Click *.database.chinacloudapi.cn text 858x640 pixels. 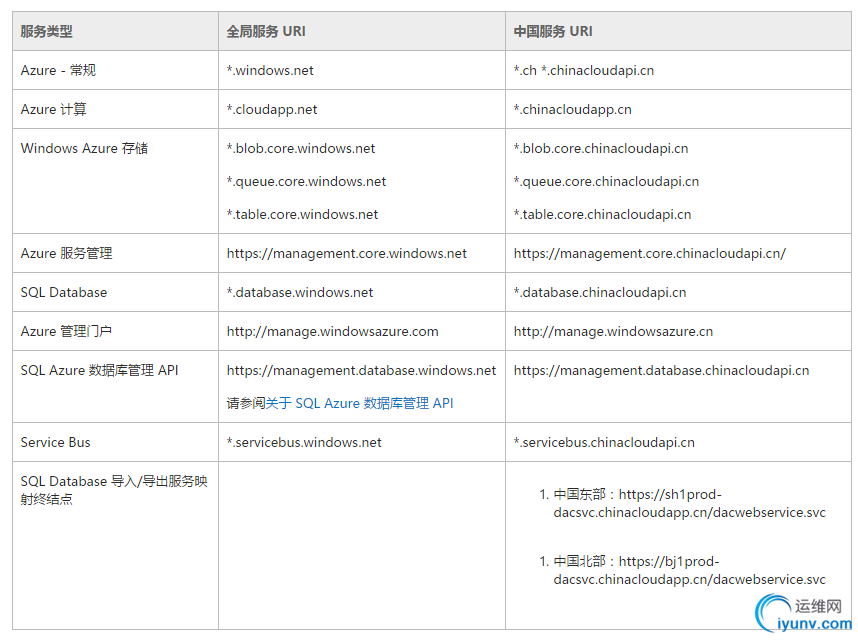click(600, 293)
